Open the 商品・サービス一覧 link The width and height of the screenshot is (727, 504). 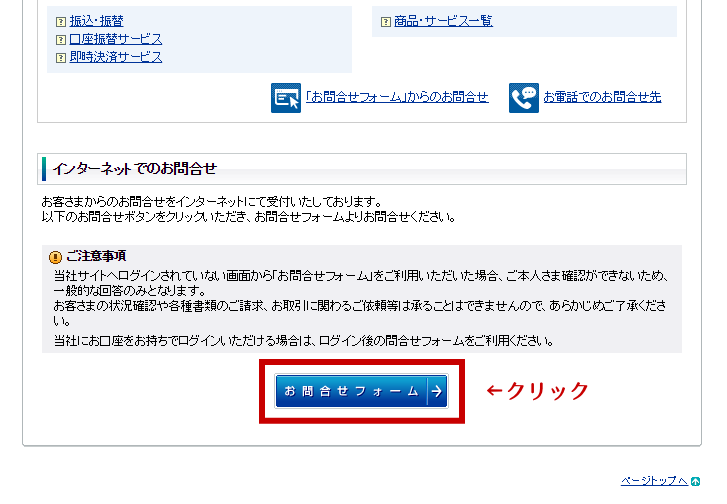click(x=443, y=21)
